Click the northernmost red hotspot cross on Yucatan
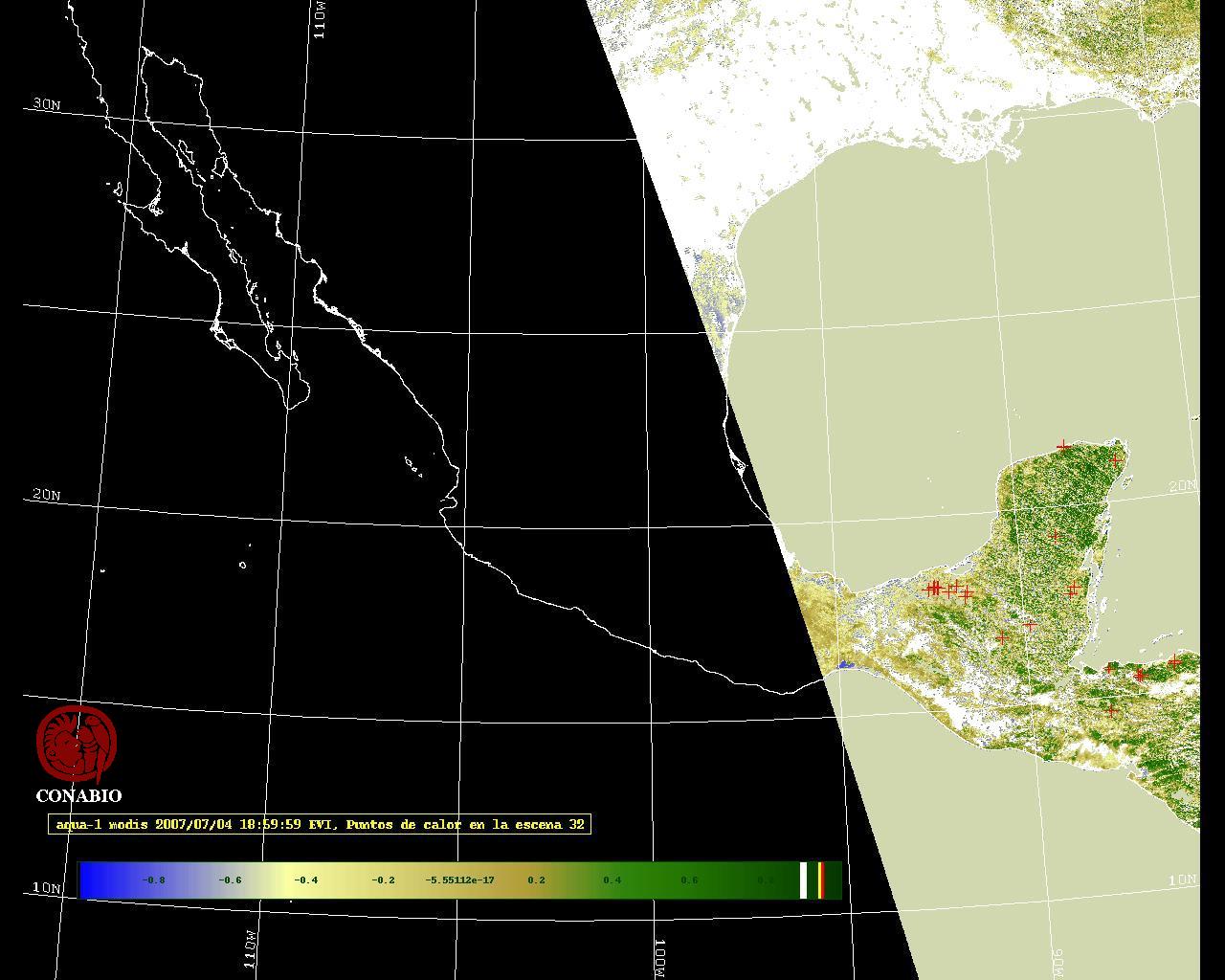Viewport: 1225px width, 980px height. (1063, 446)
